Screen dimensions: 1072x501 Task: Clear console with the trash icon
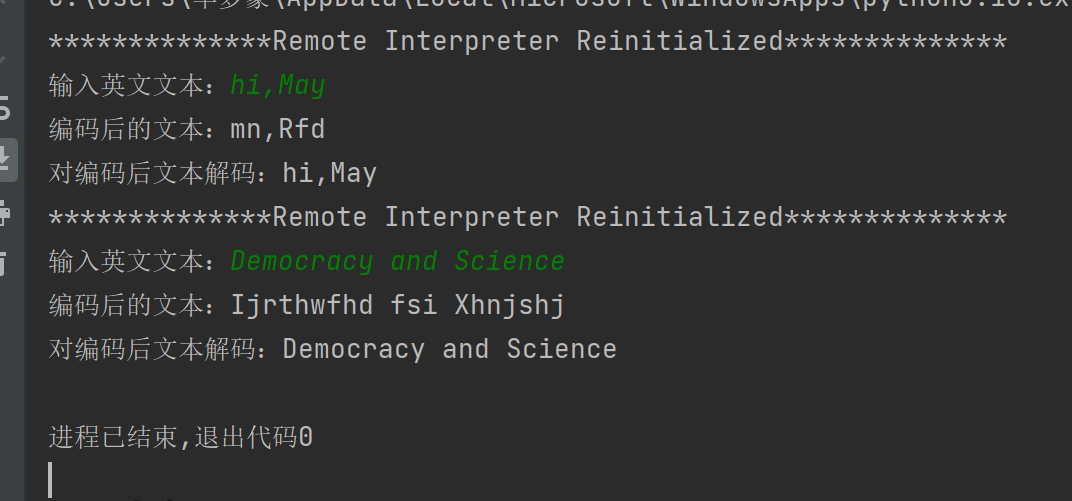[3, 262]
